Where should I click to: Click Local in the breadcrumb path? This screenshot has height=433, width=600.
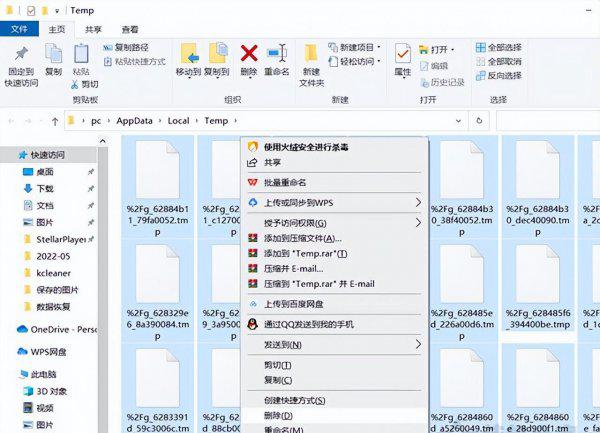coord(178,121)
